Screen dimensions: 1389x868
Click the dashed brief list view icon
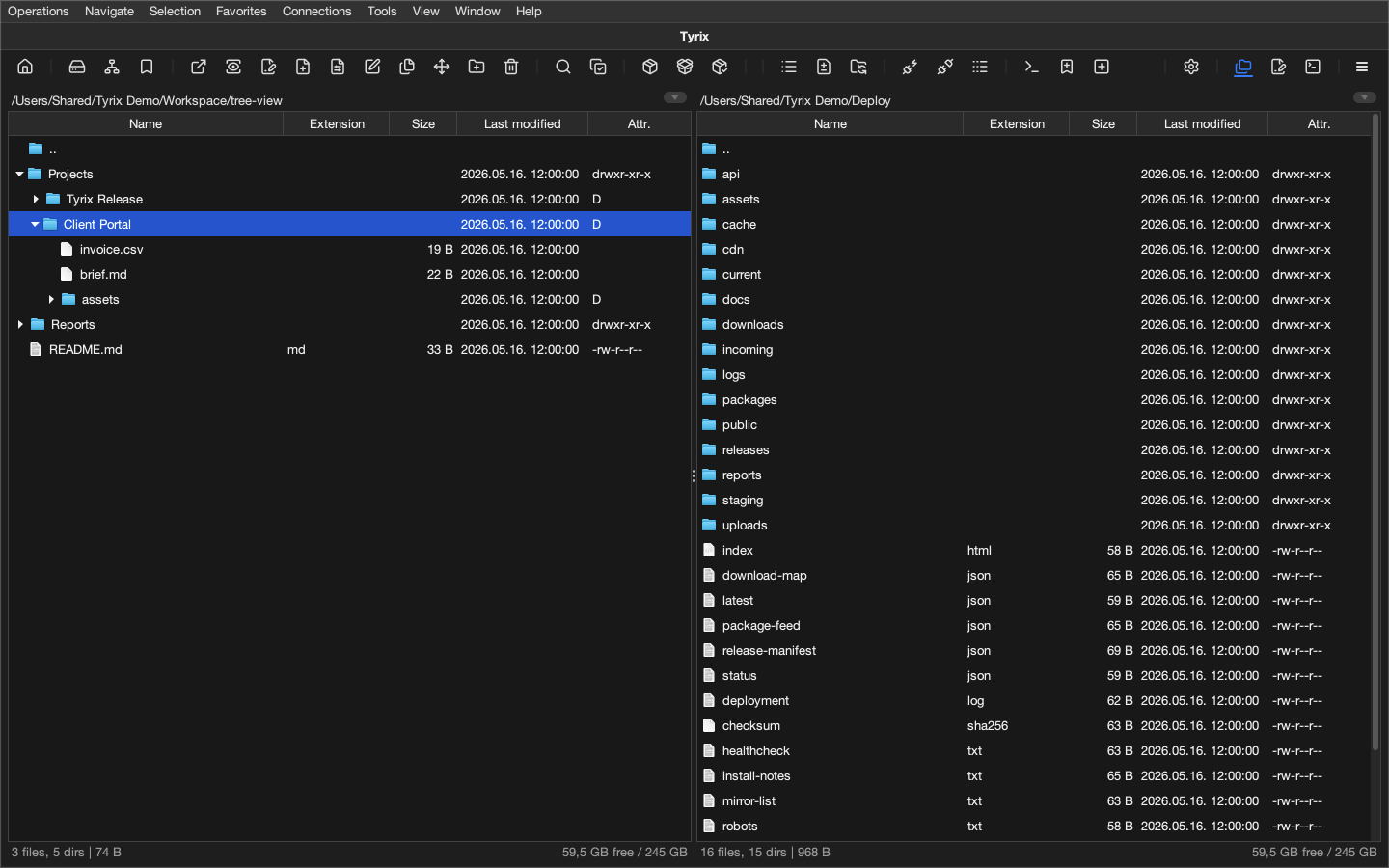pyautogui.click(x=980, y=67)
